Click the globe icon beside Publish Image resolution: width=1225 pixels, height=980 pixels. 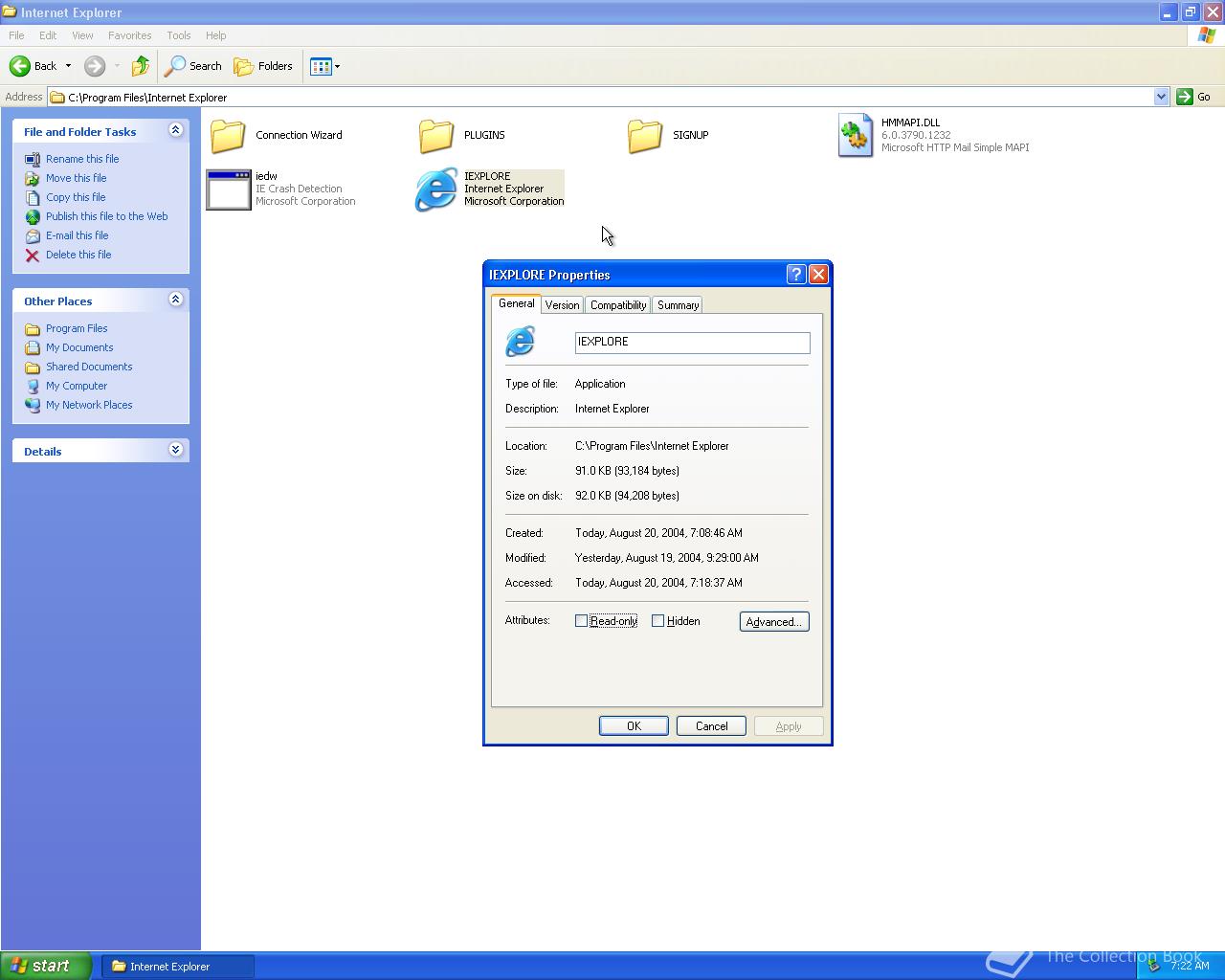click(x=33, y=217)
